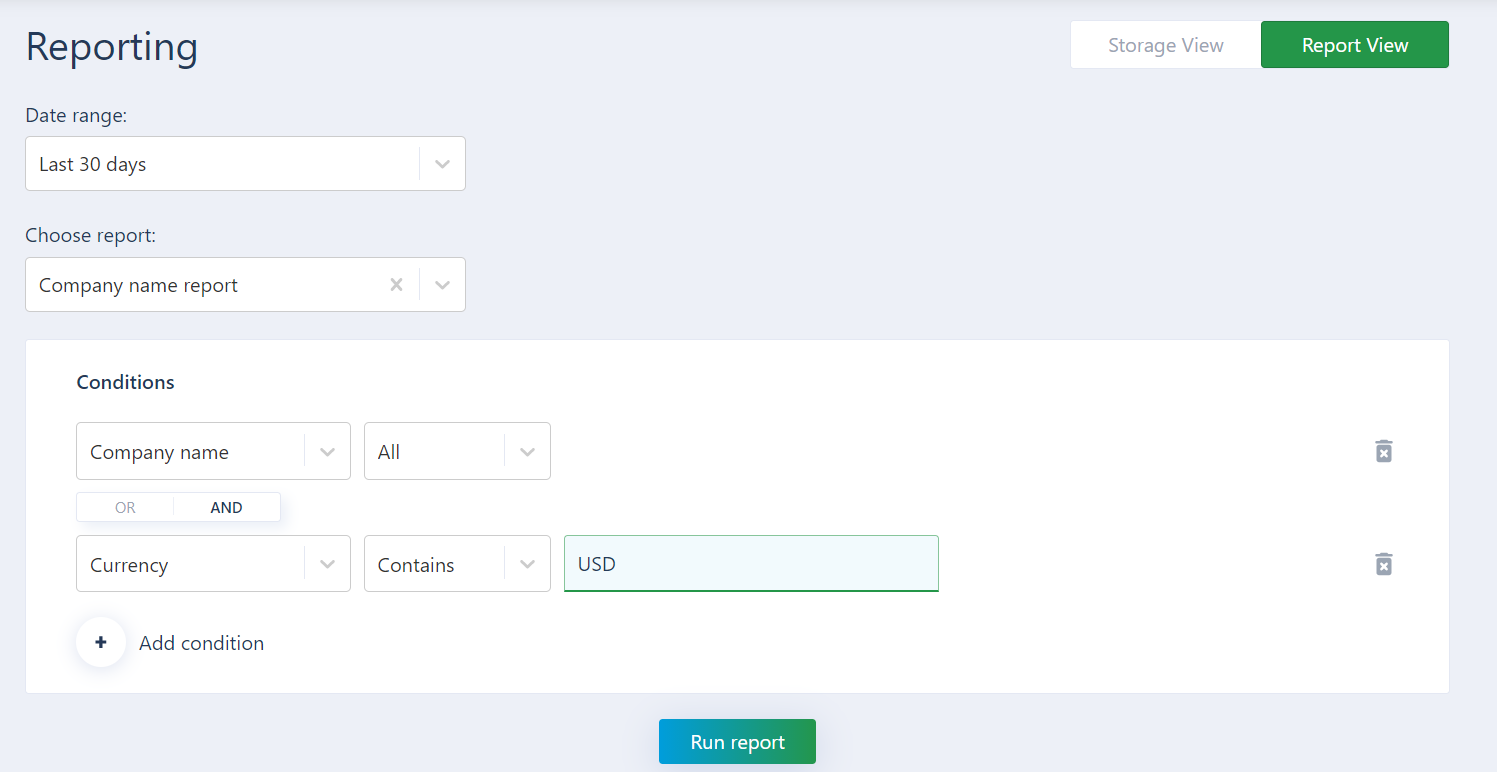The width and height of the screenshot is (1497, 772).
Task: Expand the Date range dropdown arrow
Action: pos(442,164)
